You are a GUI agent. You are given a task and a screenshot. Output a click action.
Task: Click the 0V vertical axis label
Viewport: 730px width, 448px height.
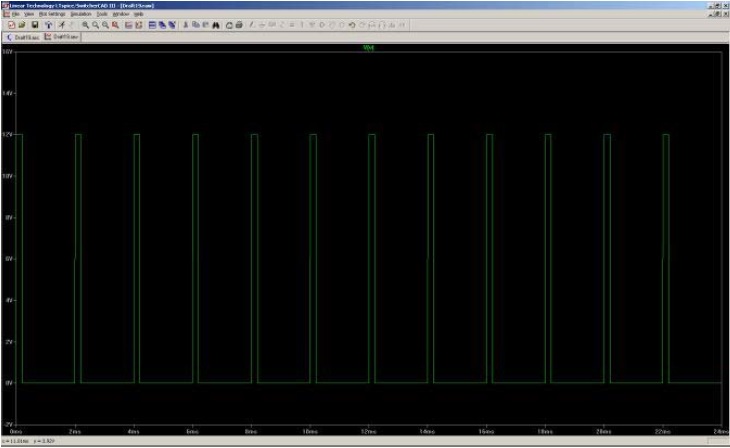8,383
